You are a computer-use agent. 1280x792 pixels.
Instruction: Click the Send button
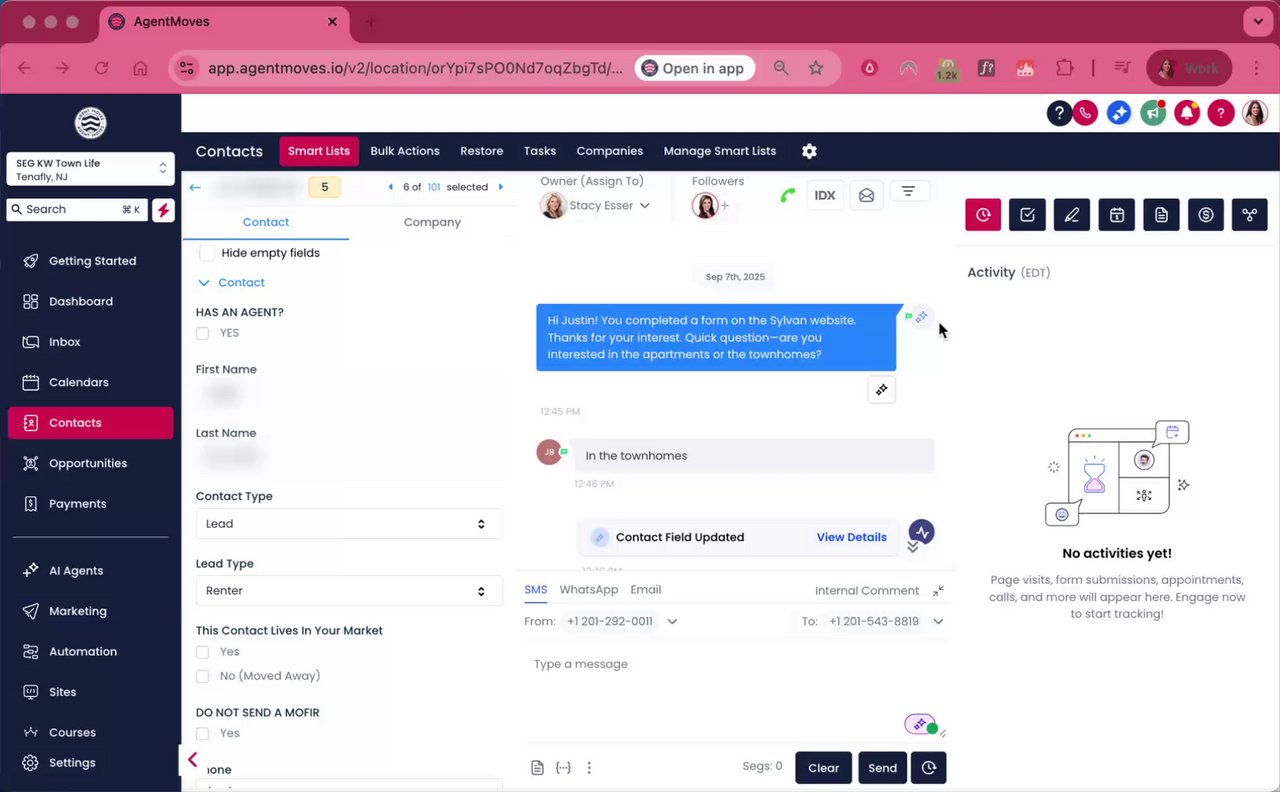[882, 768]
